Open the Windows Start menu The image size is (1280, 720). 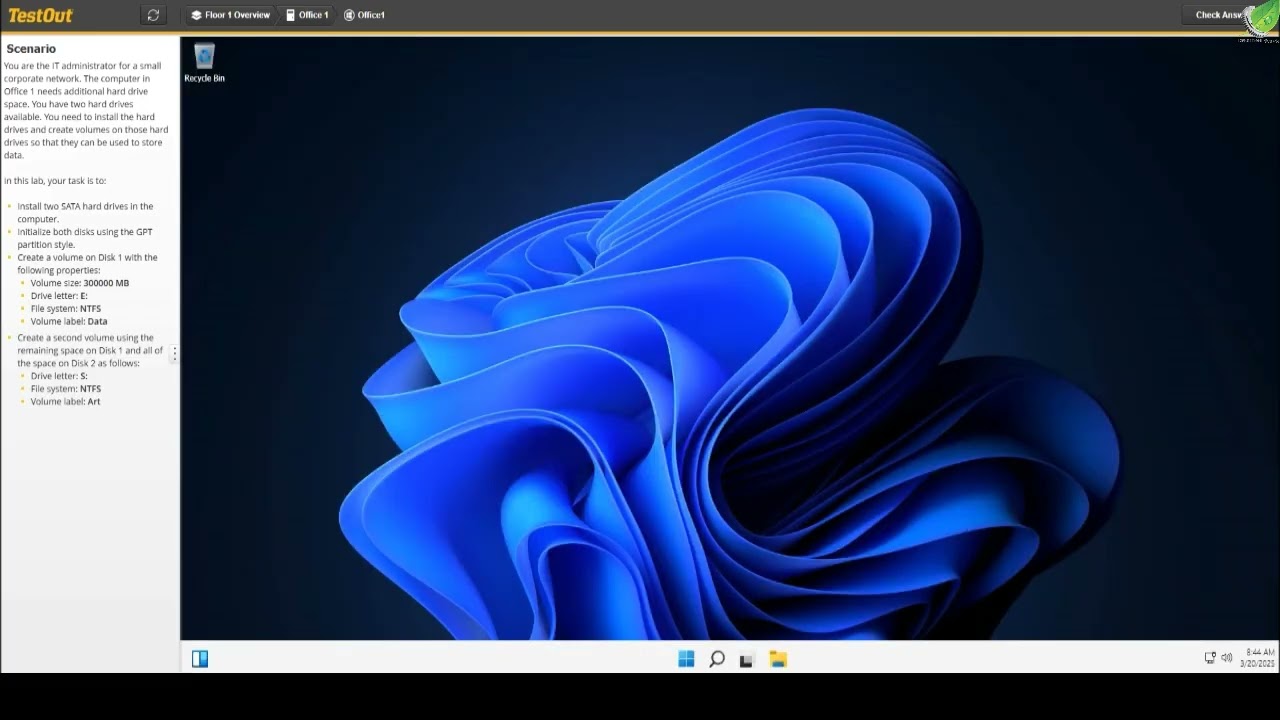point(686,659)
